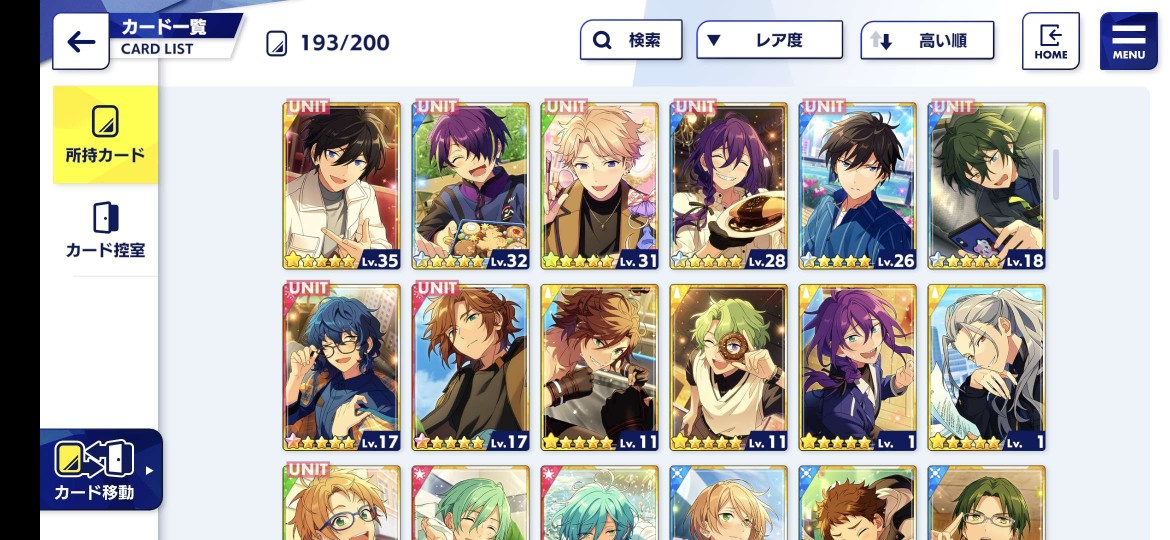The image size is (1170, 540).
Task: Select the Lv.35 card thumbnail
Action: click(342, 186)
